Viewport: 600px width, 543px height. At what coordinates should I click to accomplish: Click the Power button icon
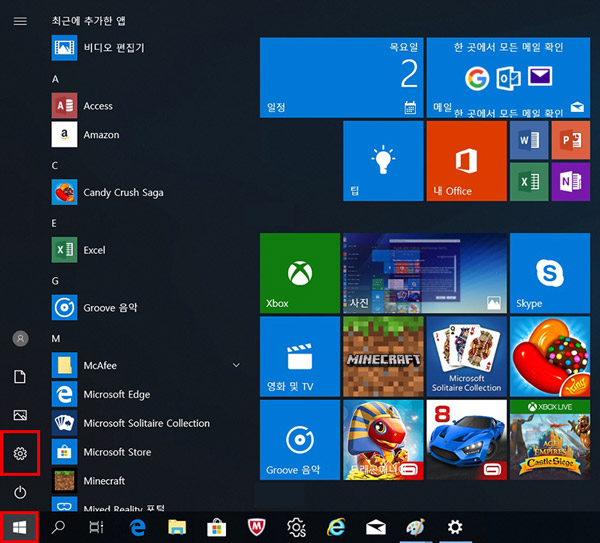point(20,492)
